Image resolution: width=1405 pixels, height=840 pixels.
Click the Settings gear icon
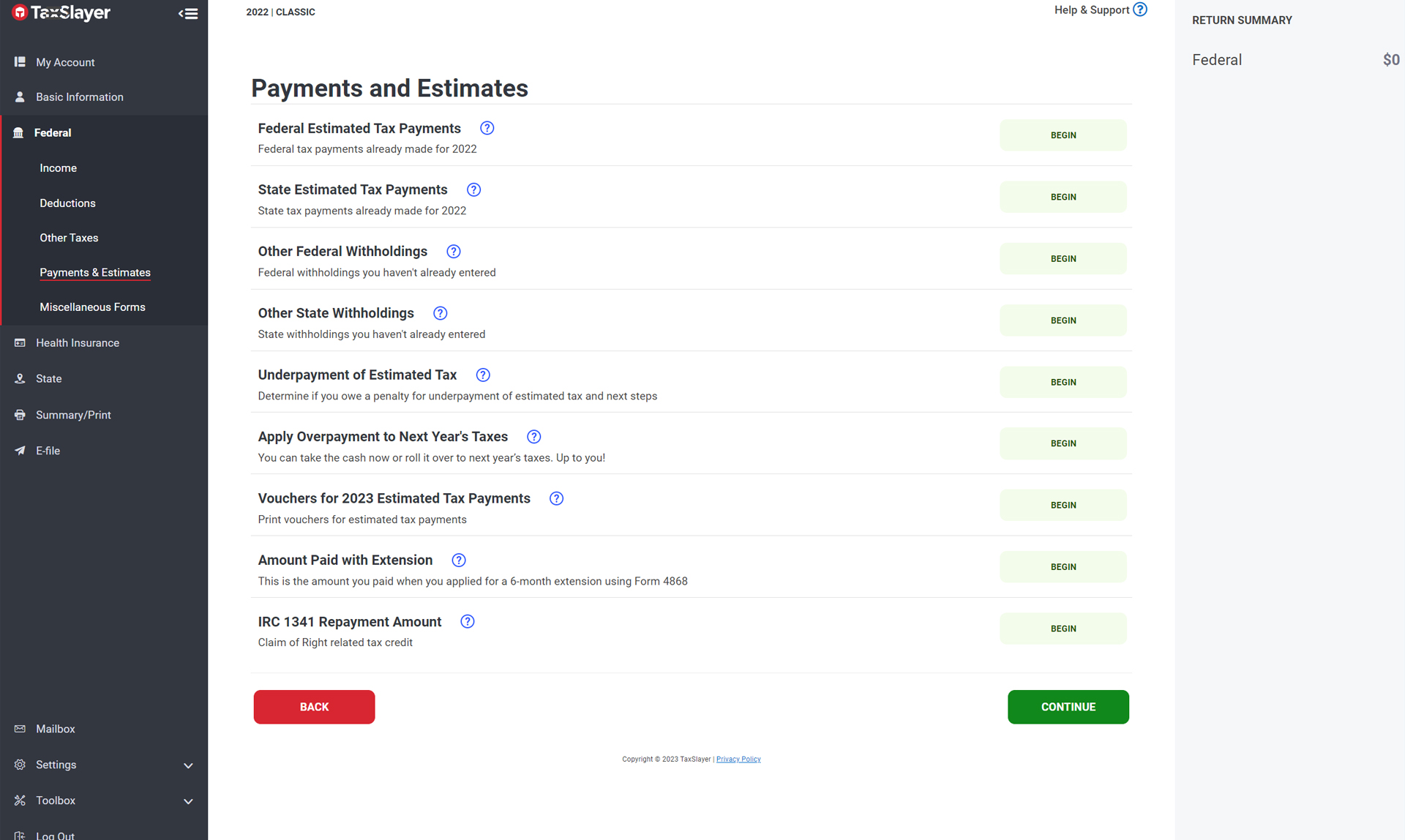point(20,765)
